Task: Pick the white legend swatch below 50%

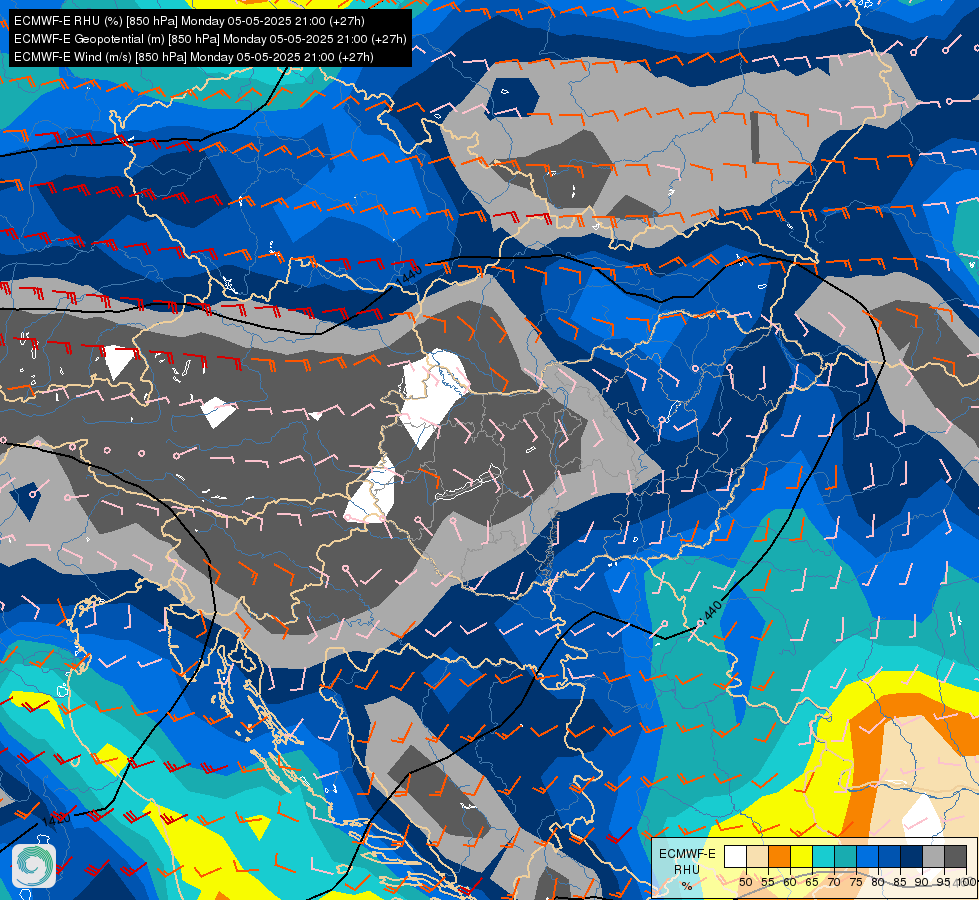Action: [x=735, y=856]
